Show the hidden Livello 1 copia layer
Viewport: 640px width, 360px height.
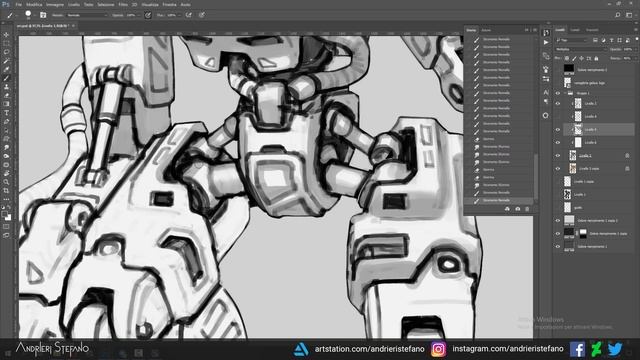coord(558,181)
